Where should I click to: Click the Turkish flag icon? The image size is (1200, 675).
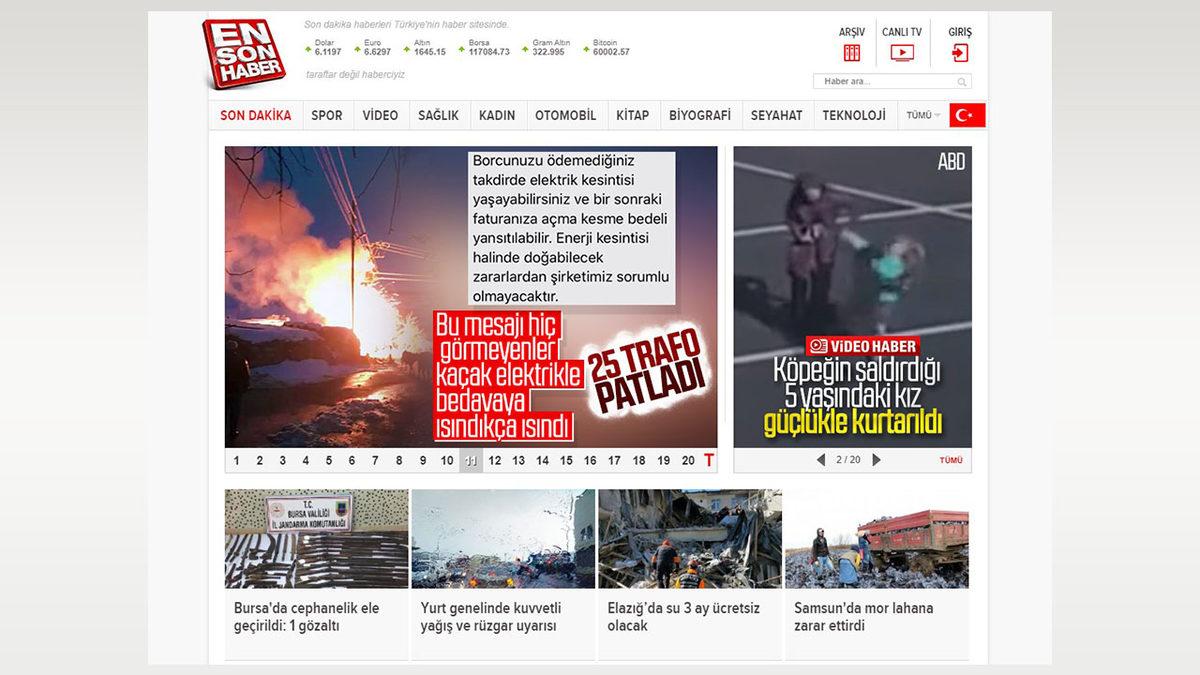pyautogui.click(x=967, y=115)
